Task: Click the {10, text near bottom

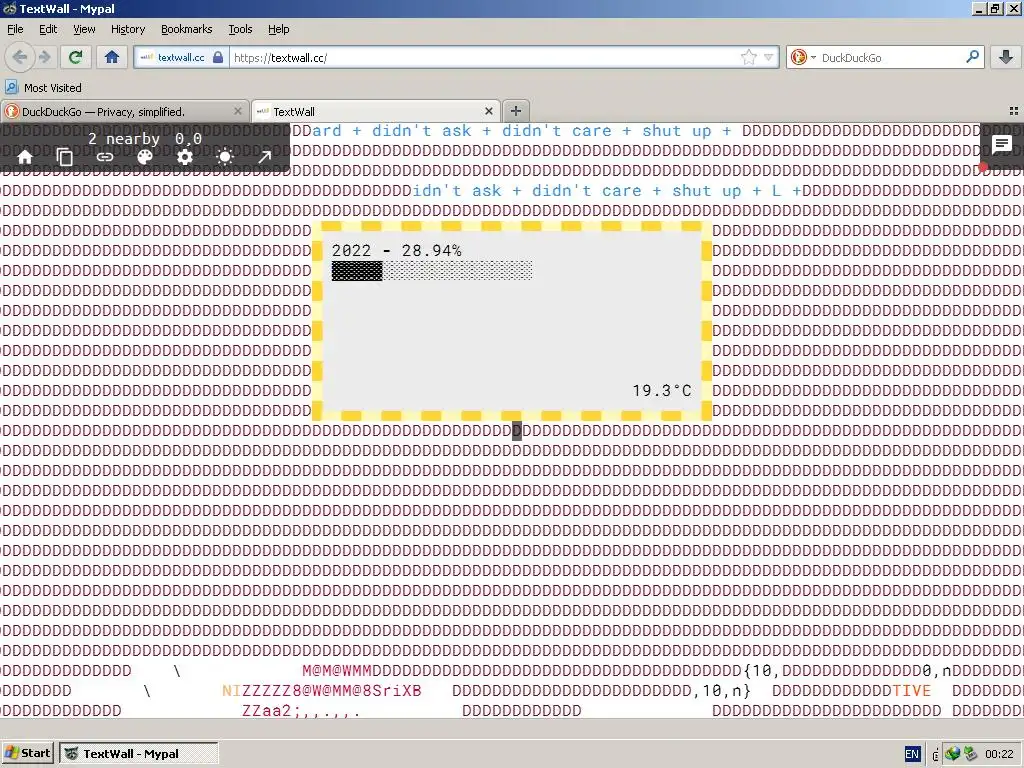Action: [x=761, y=670]
